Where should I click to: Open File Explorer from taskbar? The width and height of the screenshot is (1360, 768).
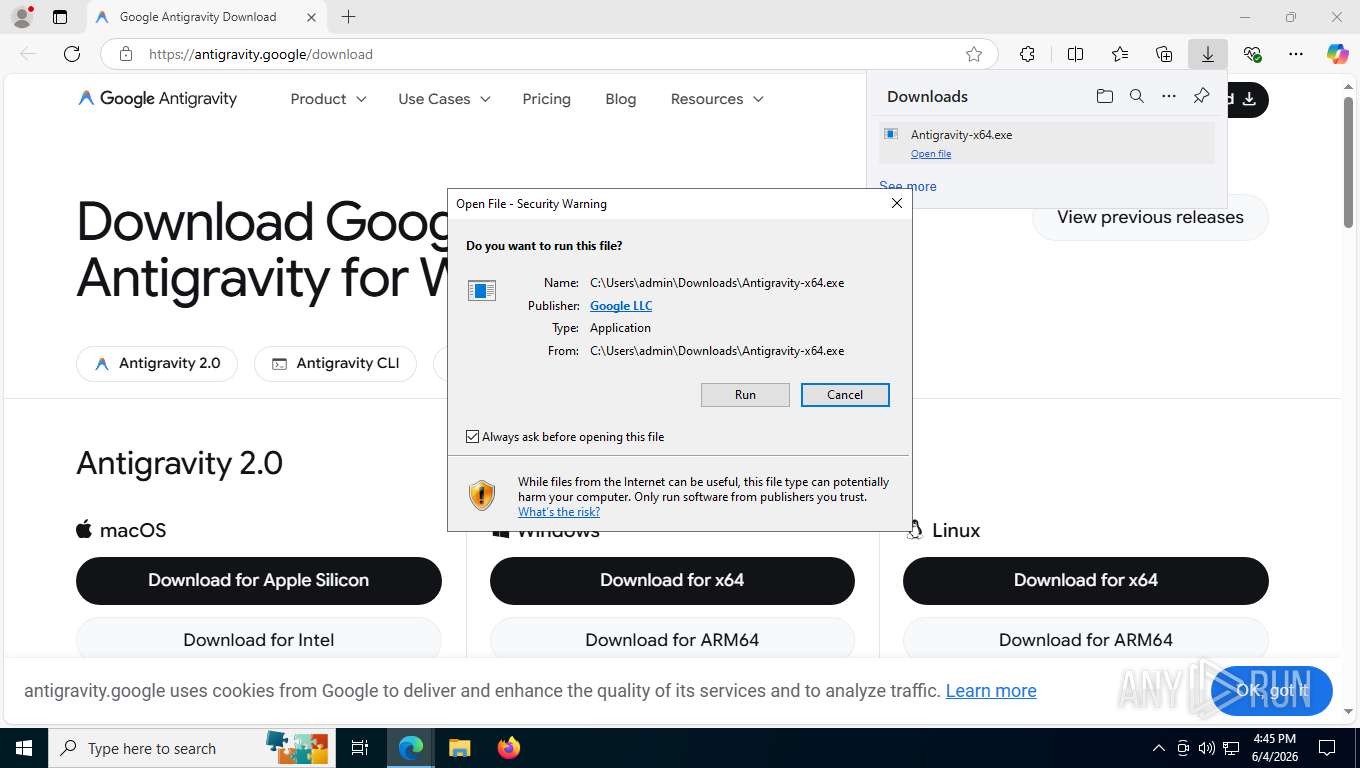pos(460,748)
